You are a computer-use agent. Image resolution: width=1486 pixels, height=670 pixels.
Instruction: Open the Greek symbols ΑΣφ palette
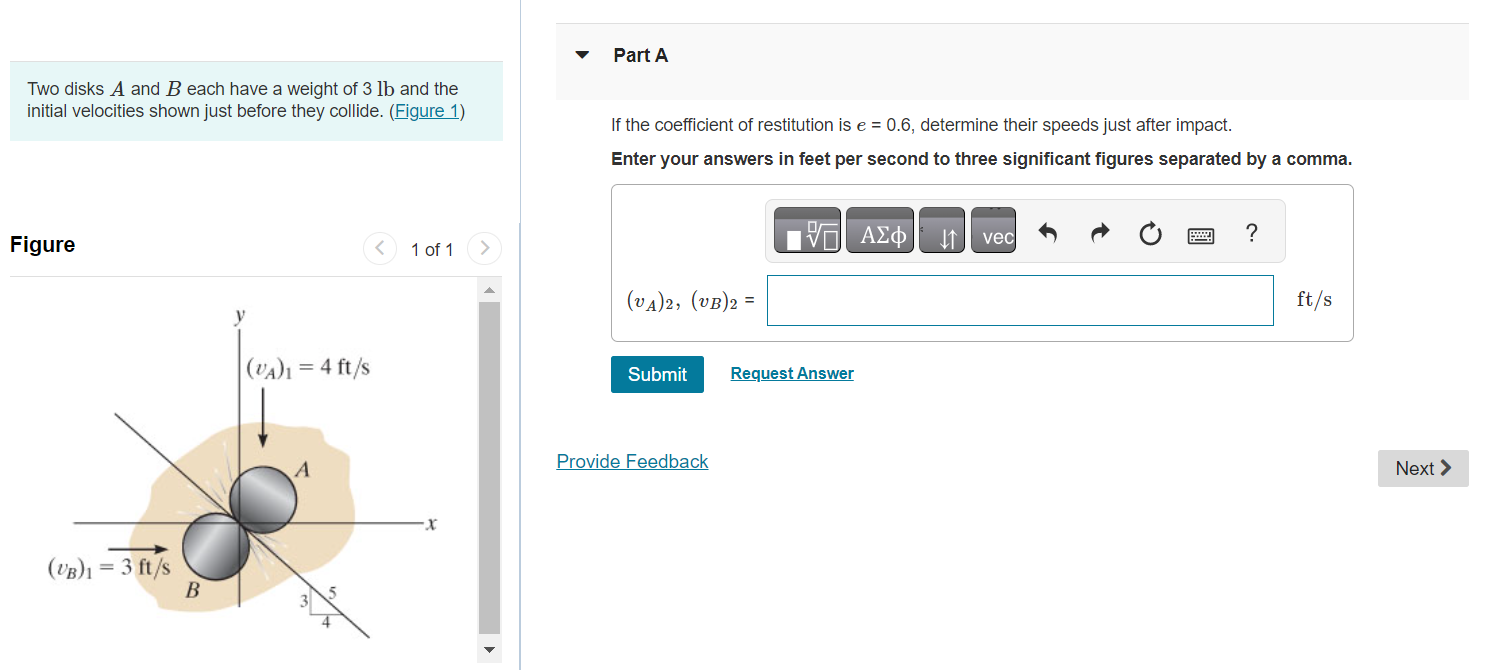coord(879,230)
